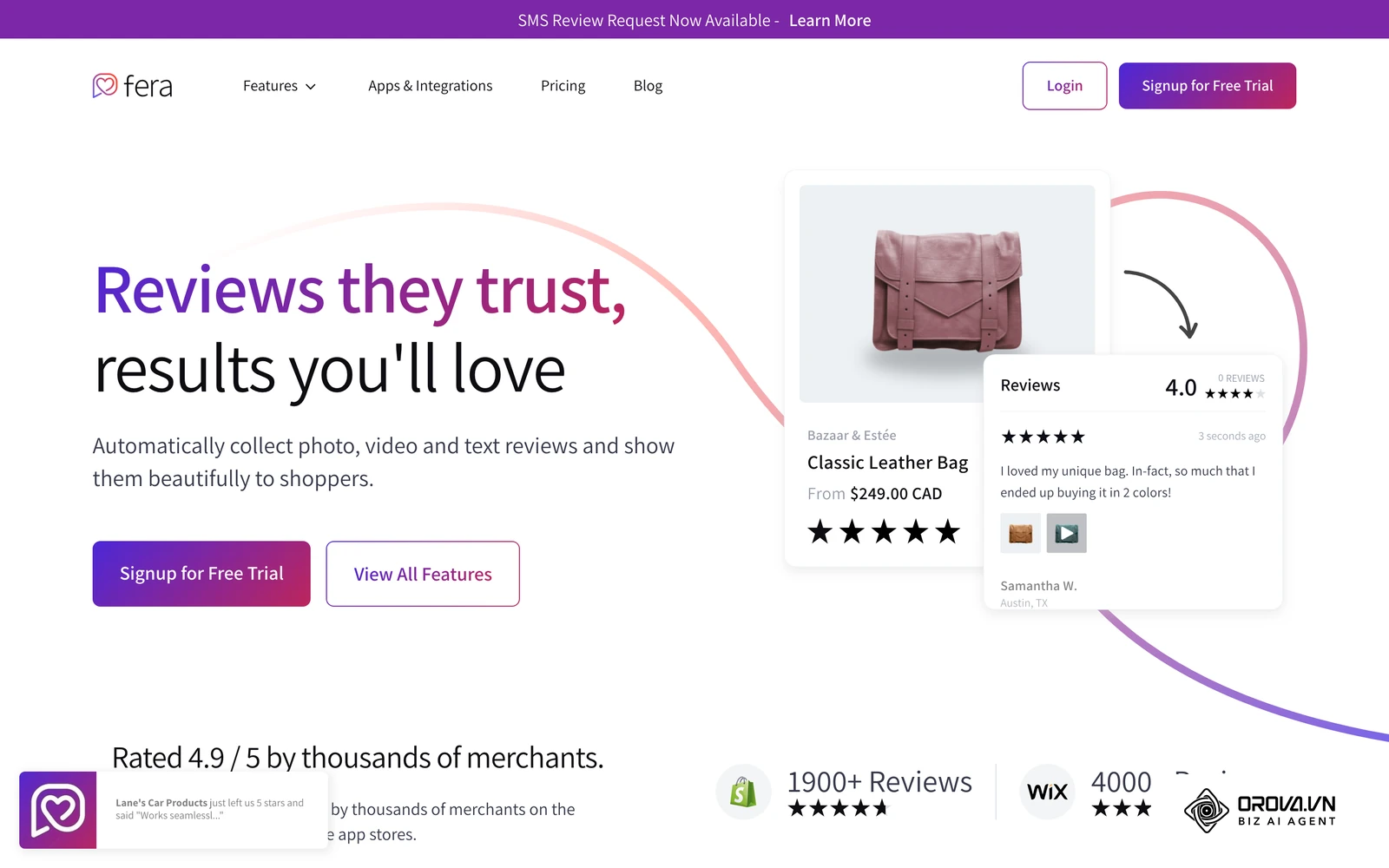Play the review video thumbnail

[1066, 533]
